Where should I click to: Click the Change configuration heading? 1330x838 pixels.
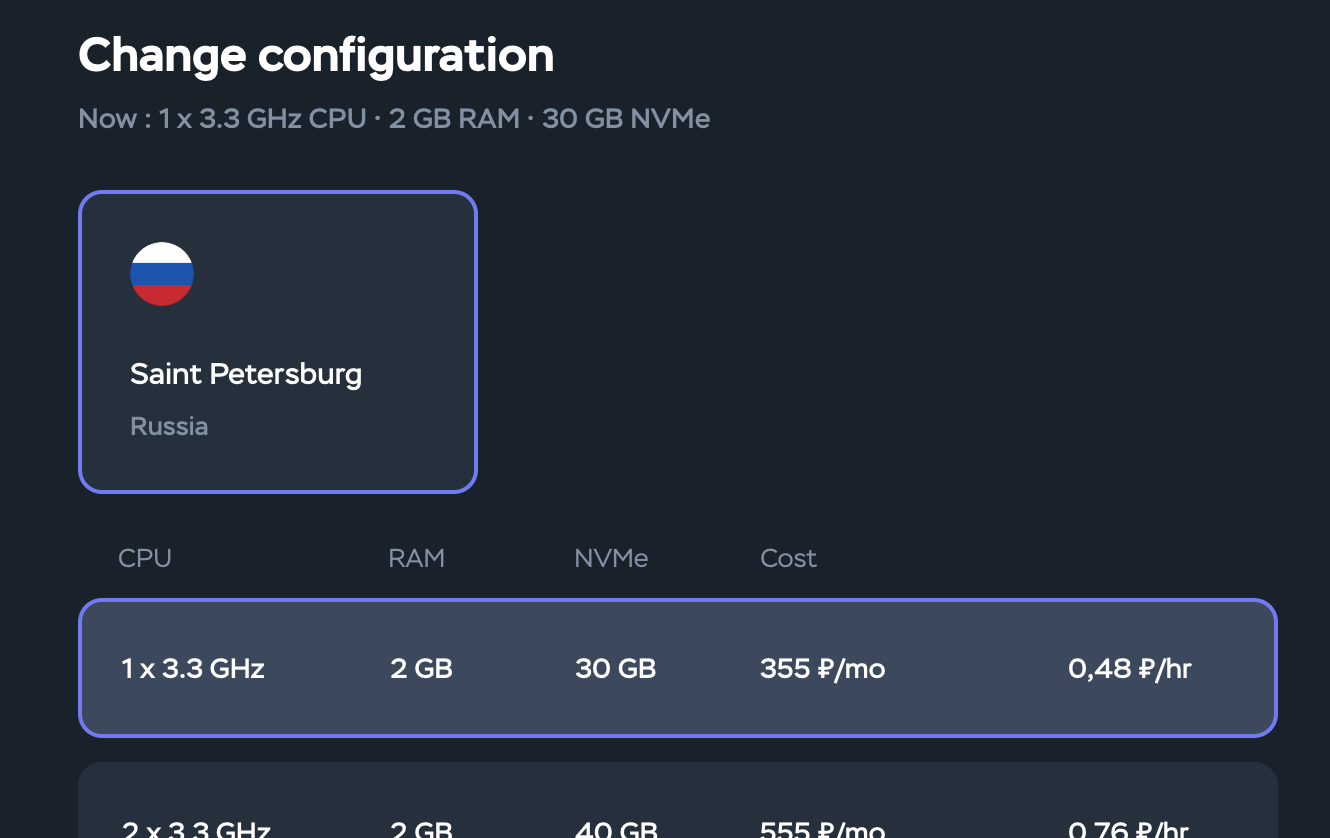pos(316,55)
